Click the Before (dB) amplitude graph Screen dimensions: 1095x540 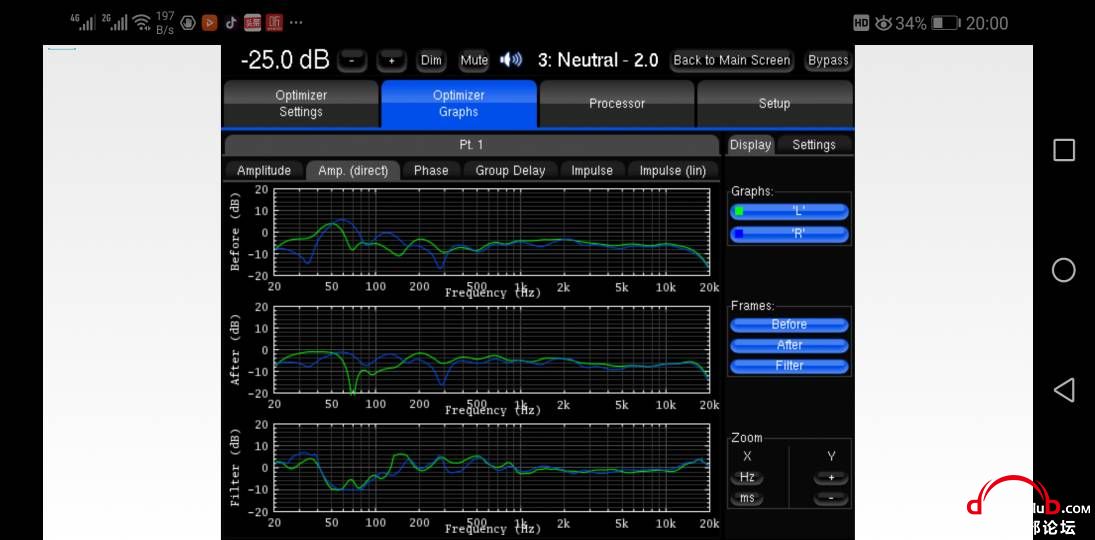(x=492, y=232)
